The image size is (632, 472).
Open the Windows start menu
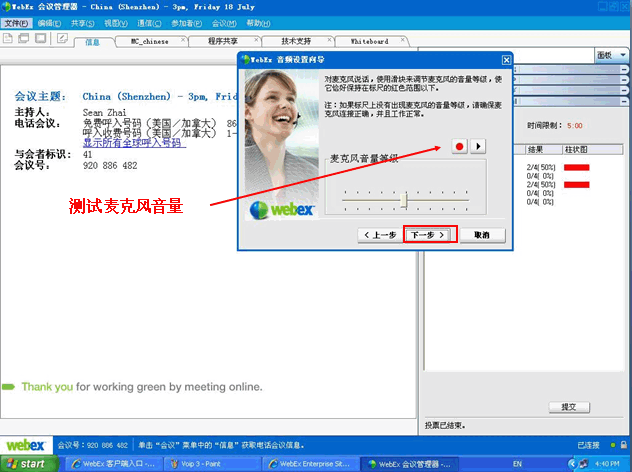(x=29, y=464)
